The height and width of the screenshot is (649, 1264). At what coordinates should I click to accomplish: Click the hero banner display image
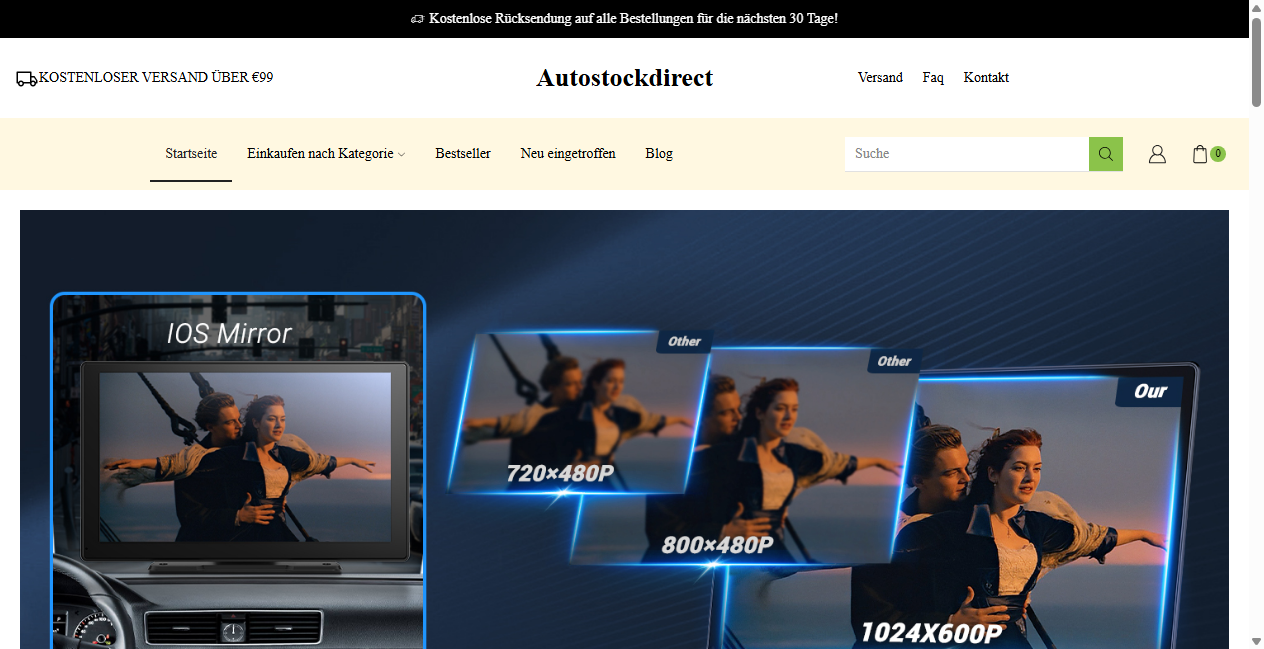coord(624,430)
